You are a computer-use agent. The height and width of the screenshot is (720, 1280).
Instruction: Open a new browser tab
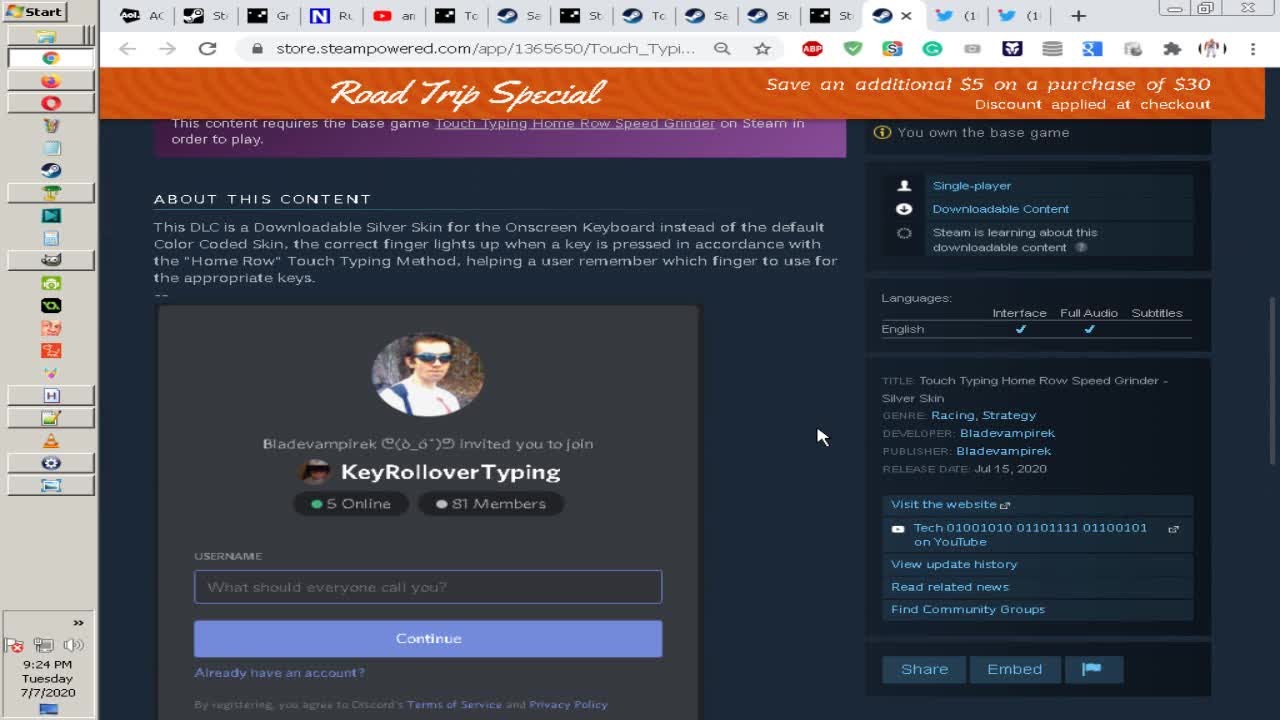1078,16
